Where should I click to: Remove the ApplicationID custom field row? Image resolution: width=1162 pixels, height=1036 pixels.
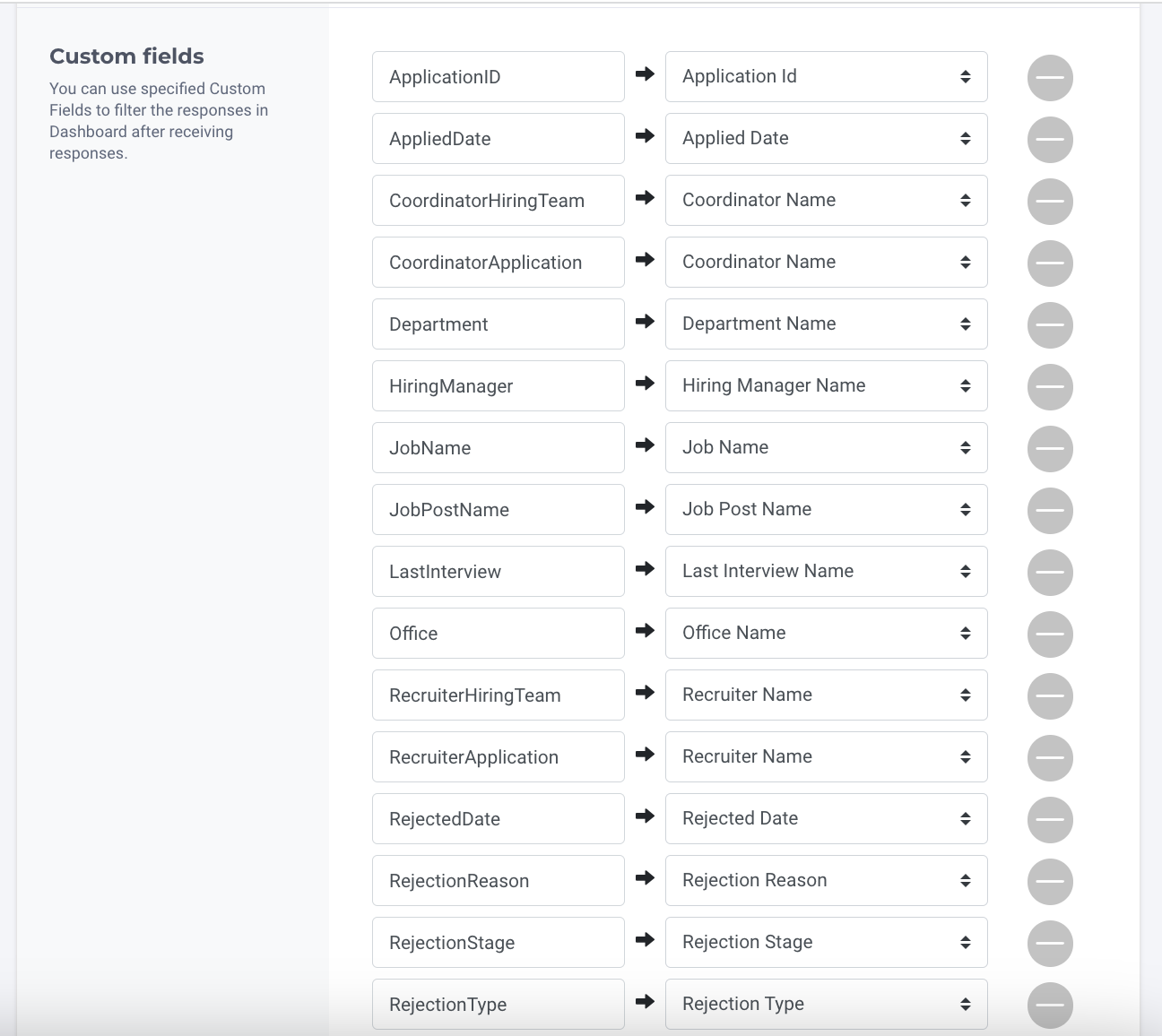pyautogui.click(x=1050, y=78)
